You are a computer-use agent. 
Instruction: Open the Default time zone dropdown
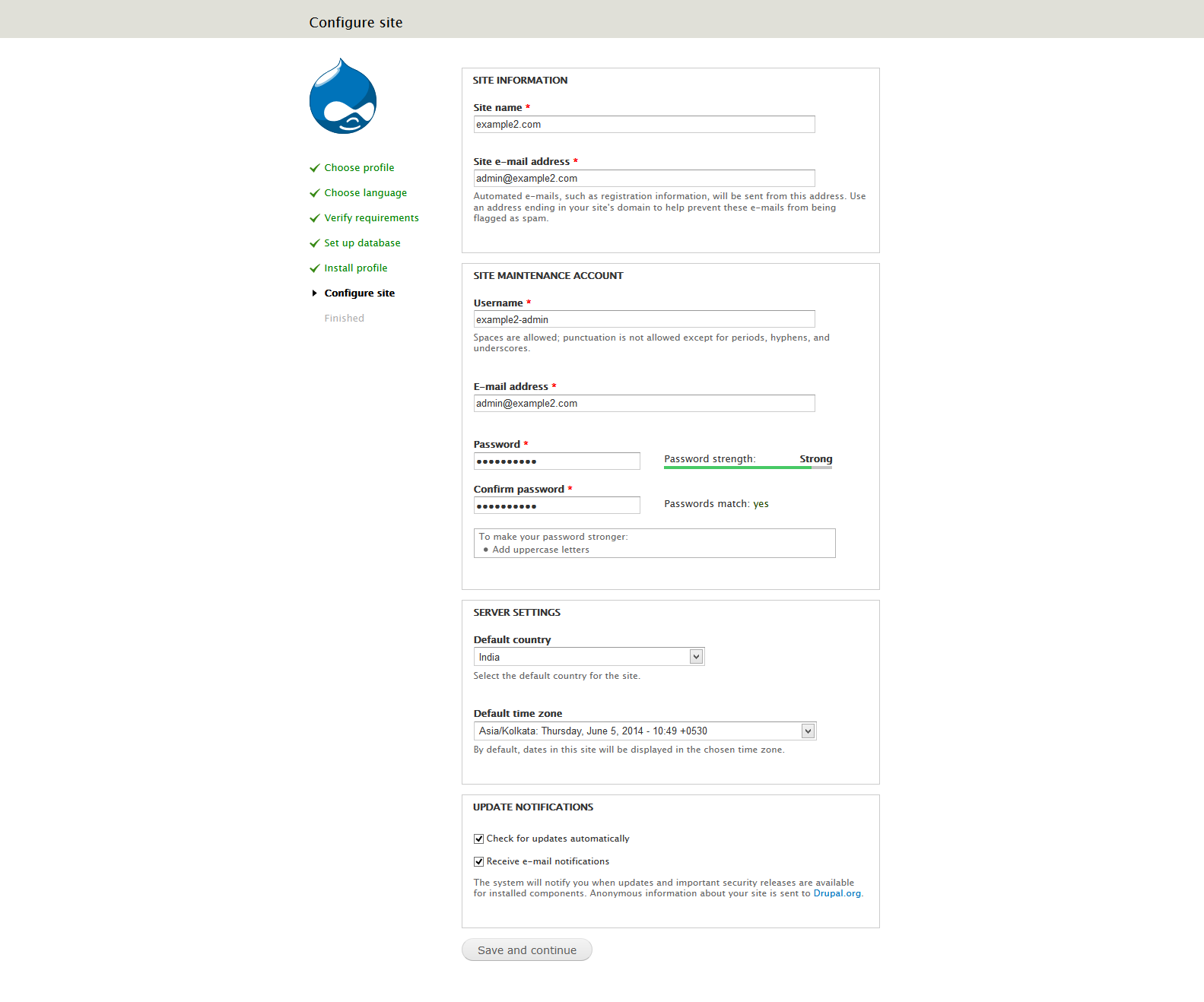[x=644, y=731]
